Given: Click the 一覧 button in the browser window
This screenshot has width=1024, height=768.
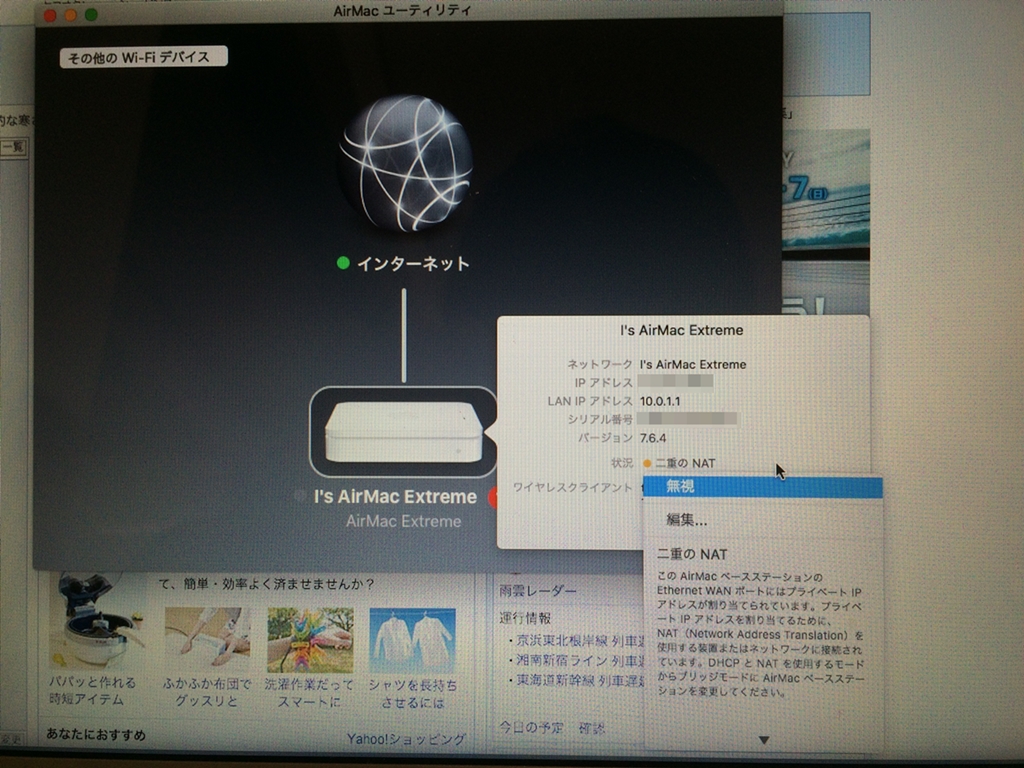Looking at the screenshot, I should pos(13,146).
